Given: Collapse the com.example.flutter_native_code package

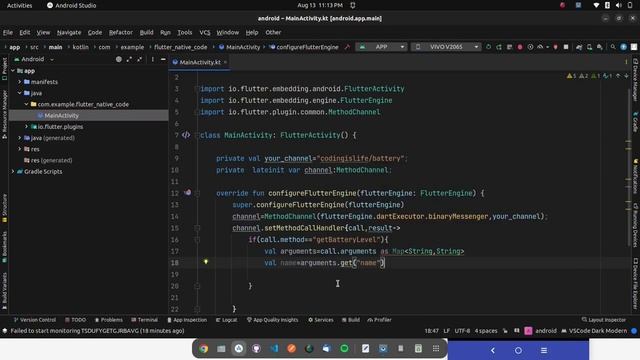Looking at the screenshot, I should click(27, 104).
